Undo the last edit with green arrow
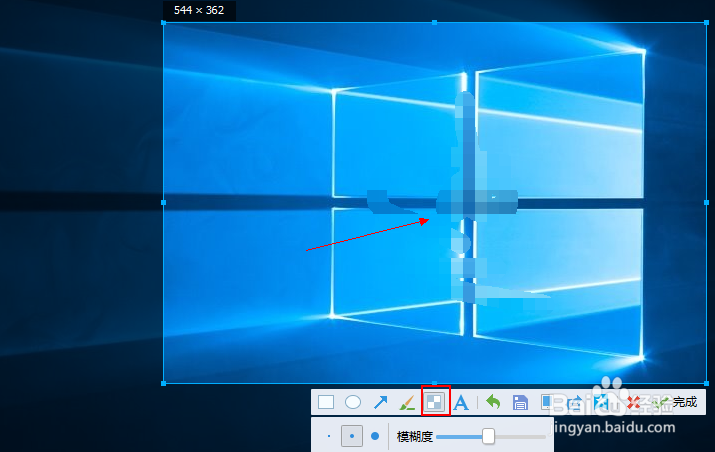 coord(493,402)
